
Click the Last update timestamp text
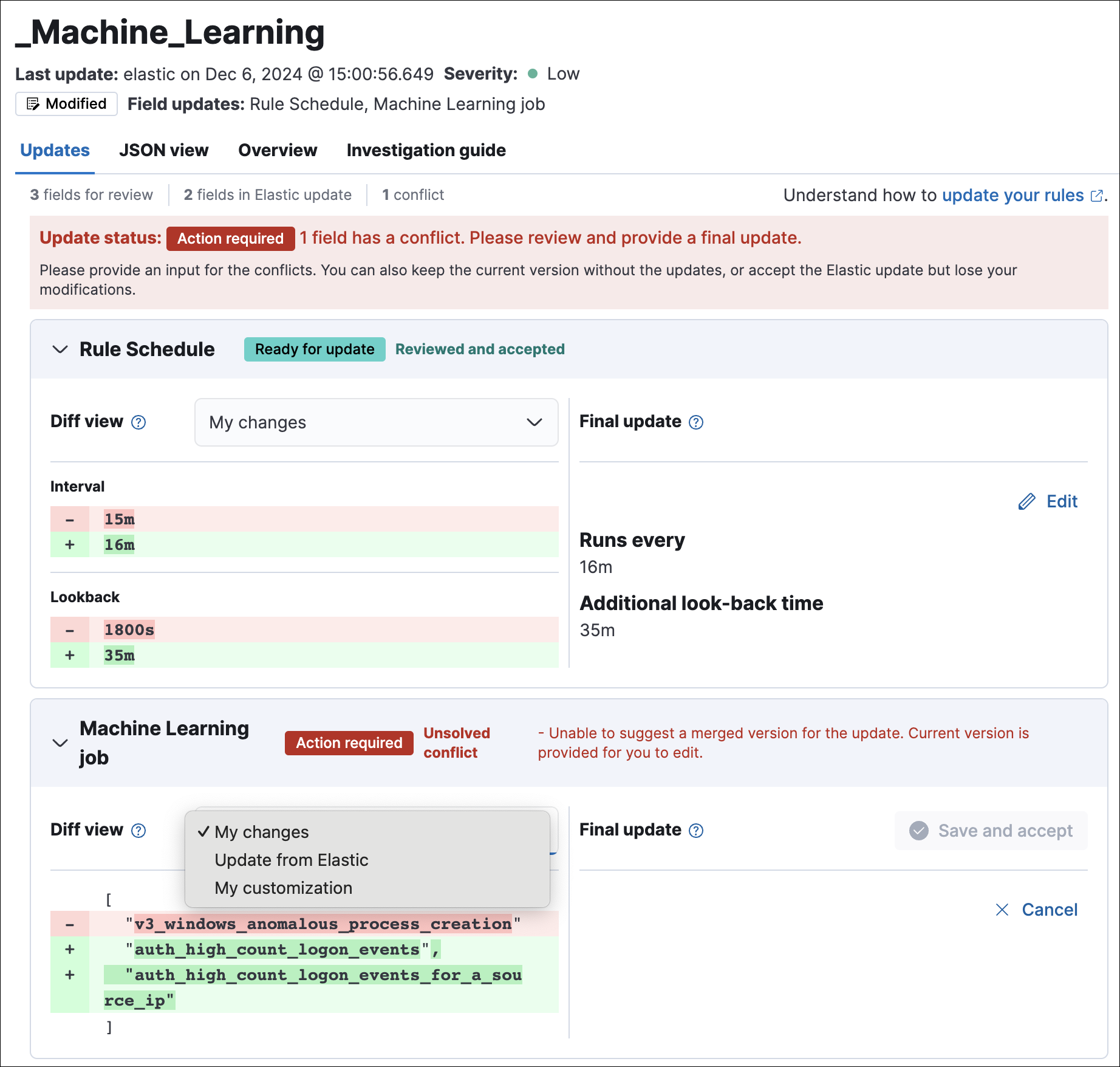click(224, 74)
